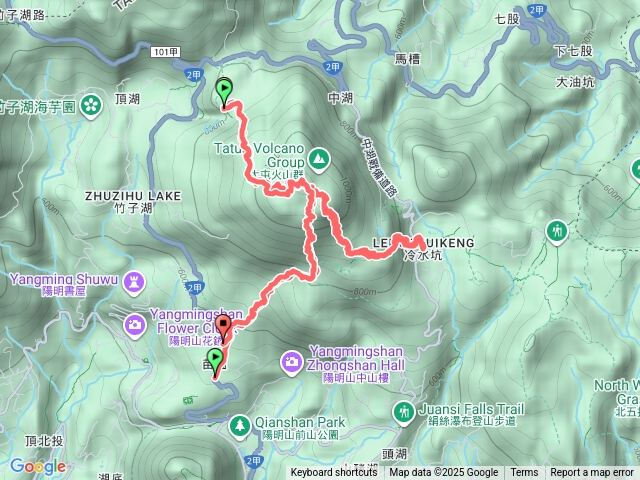Select the Zhuzihu calla lily garden flower icon
Viewport: 640px width, 480px height.
91,106
